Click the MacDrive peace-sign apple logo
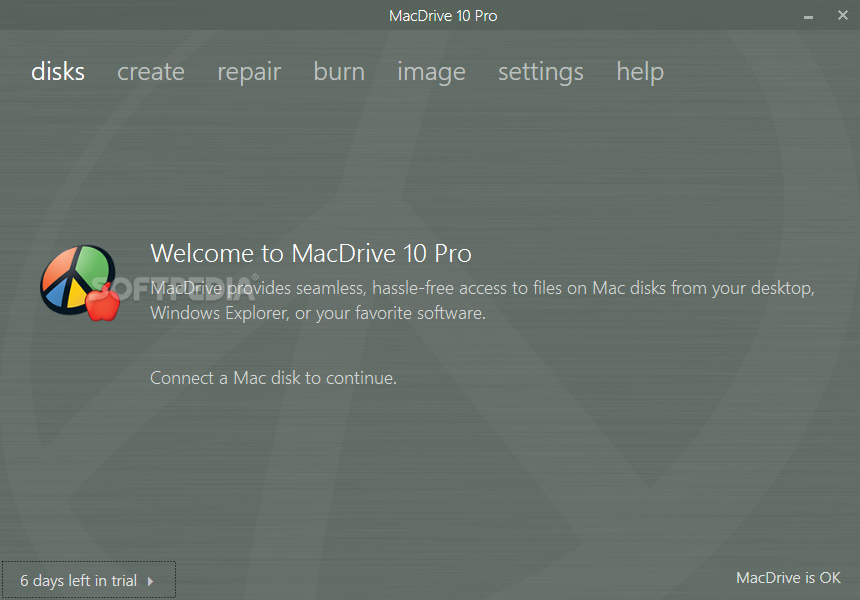 pyautogui.click(x=80, y=282)
